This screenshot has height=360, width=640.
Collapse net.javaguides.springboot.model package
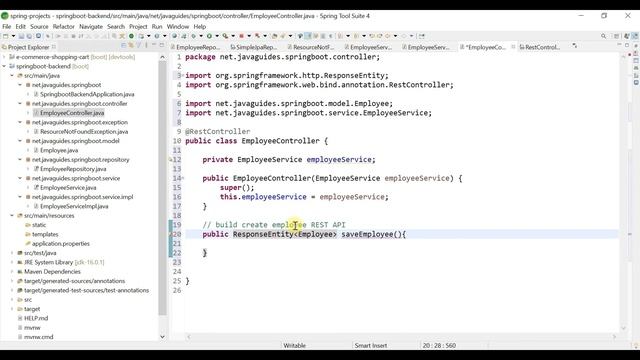coord(20,141)
